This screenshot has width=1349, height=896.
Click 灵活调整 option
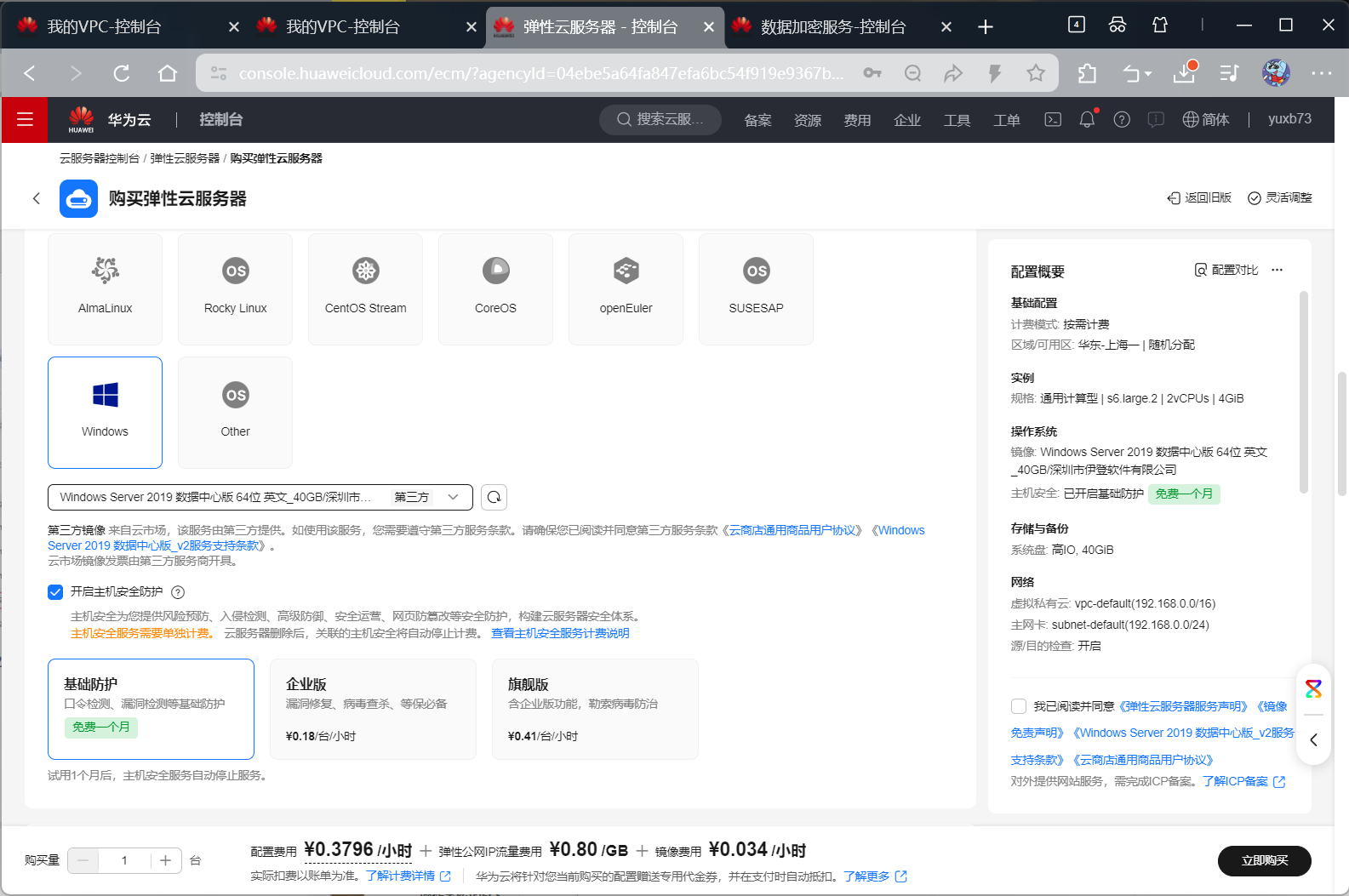(x=1280, y=197)
